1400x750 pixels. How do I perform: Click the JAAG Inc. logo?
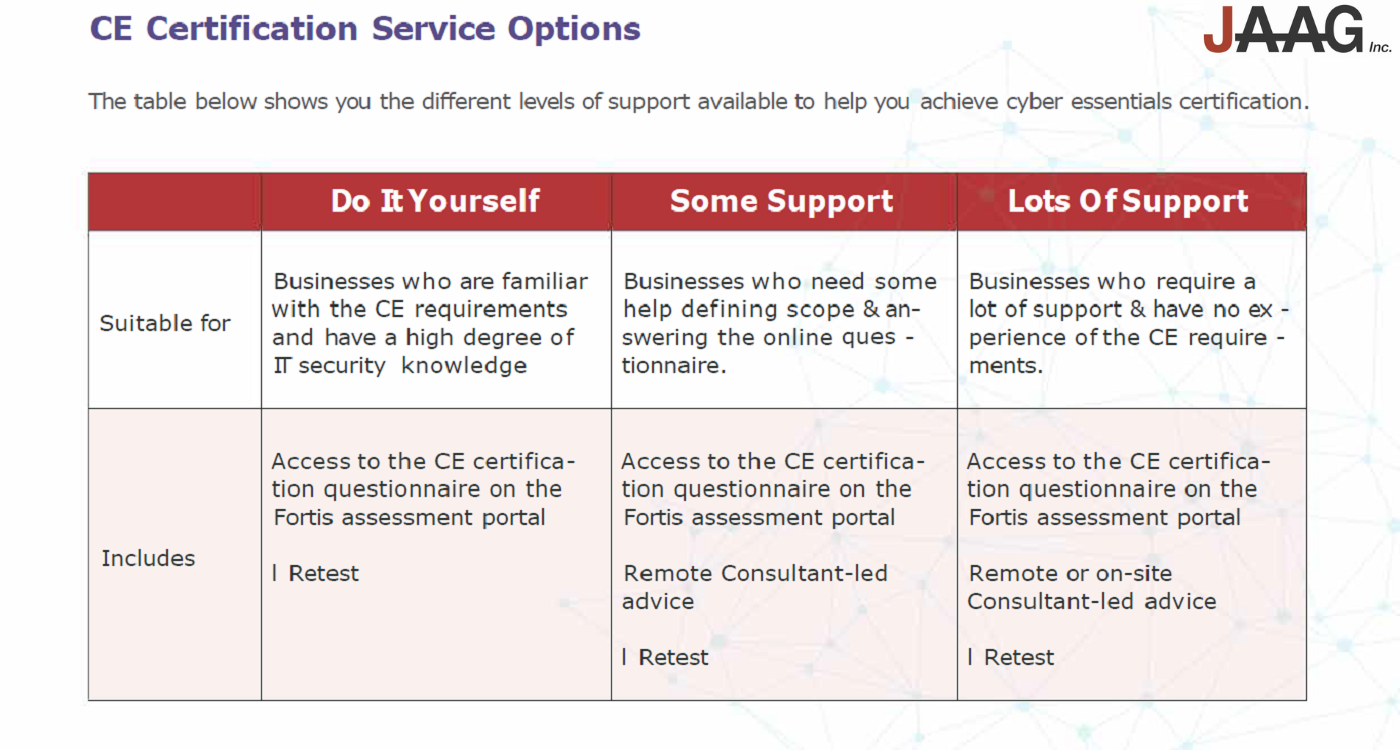tap(1296, 30)
